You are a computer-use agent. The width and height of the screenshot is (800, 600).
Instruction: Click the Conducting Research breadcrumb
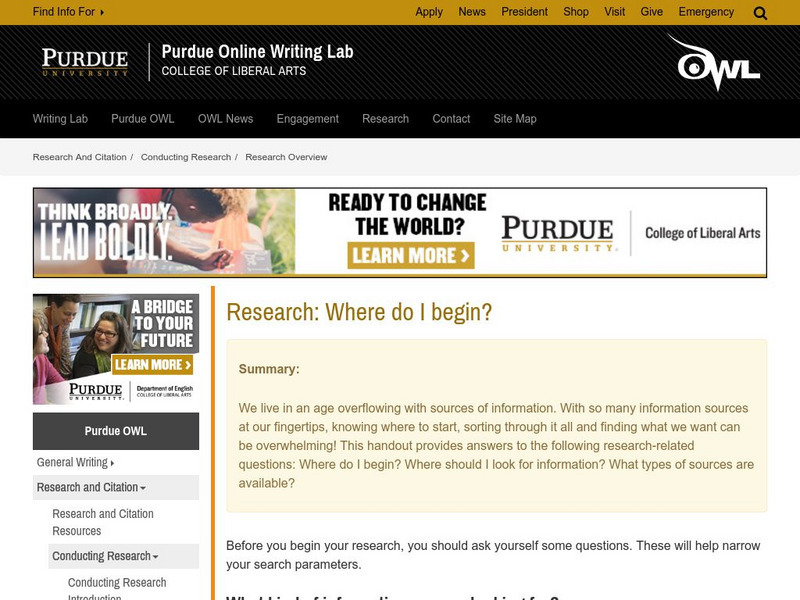pos(186,157)
